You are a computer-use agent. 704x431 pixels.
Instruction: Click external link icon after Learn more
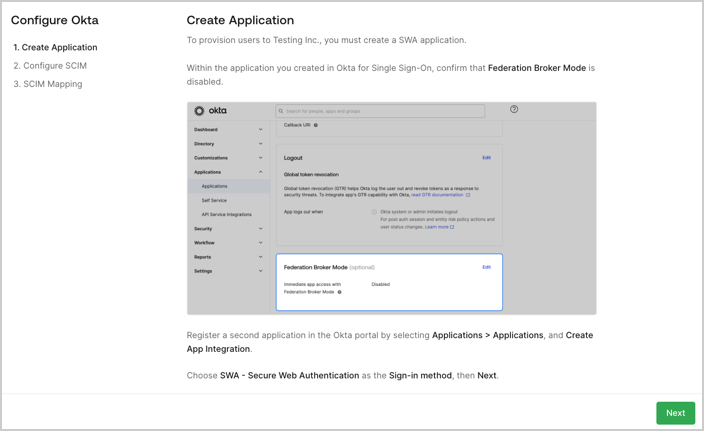tap(452, 227)
